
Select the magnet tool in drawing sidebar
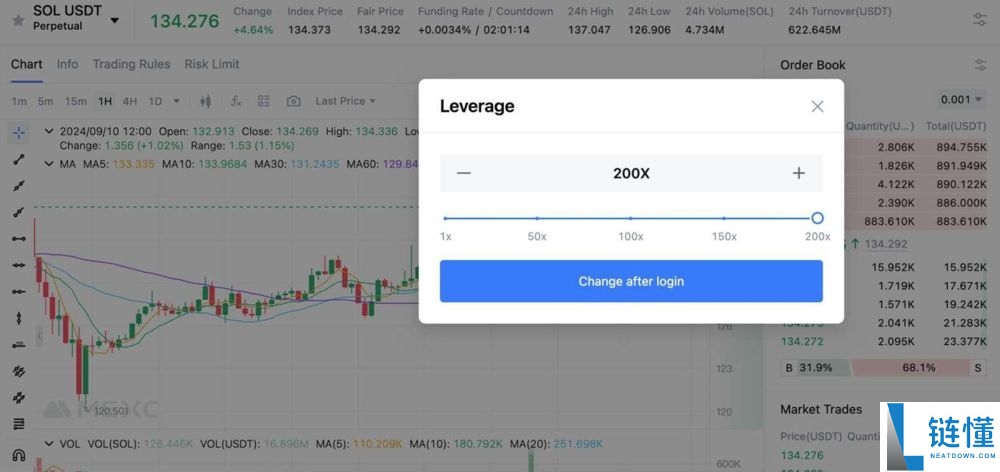pyautogui.click(x=19, y=455)
